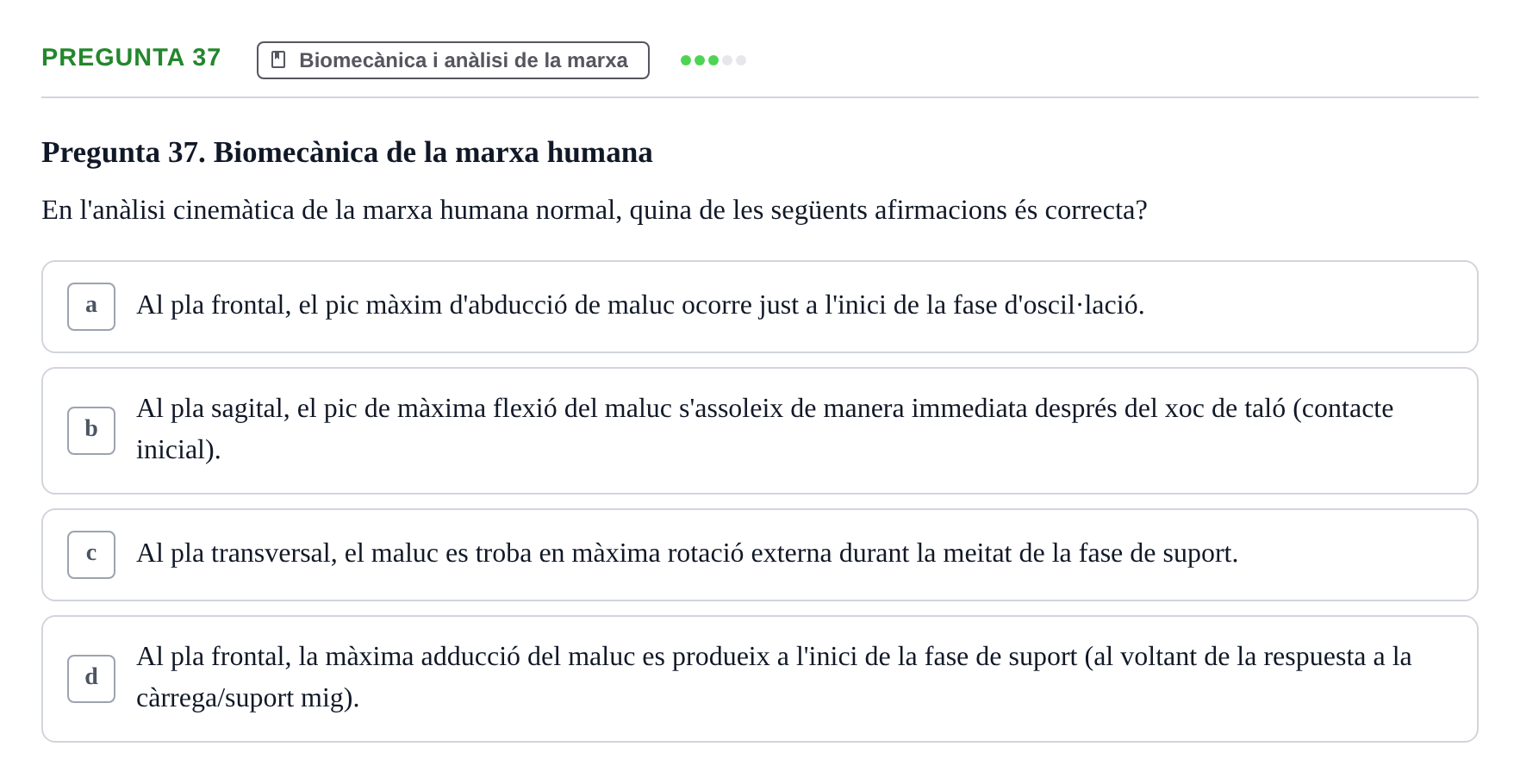Image resolution: width=1520 pixels, height=784 pixels.
Task: Click the heading Biomecànica de la marxa humana
Action: [347, 152]
